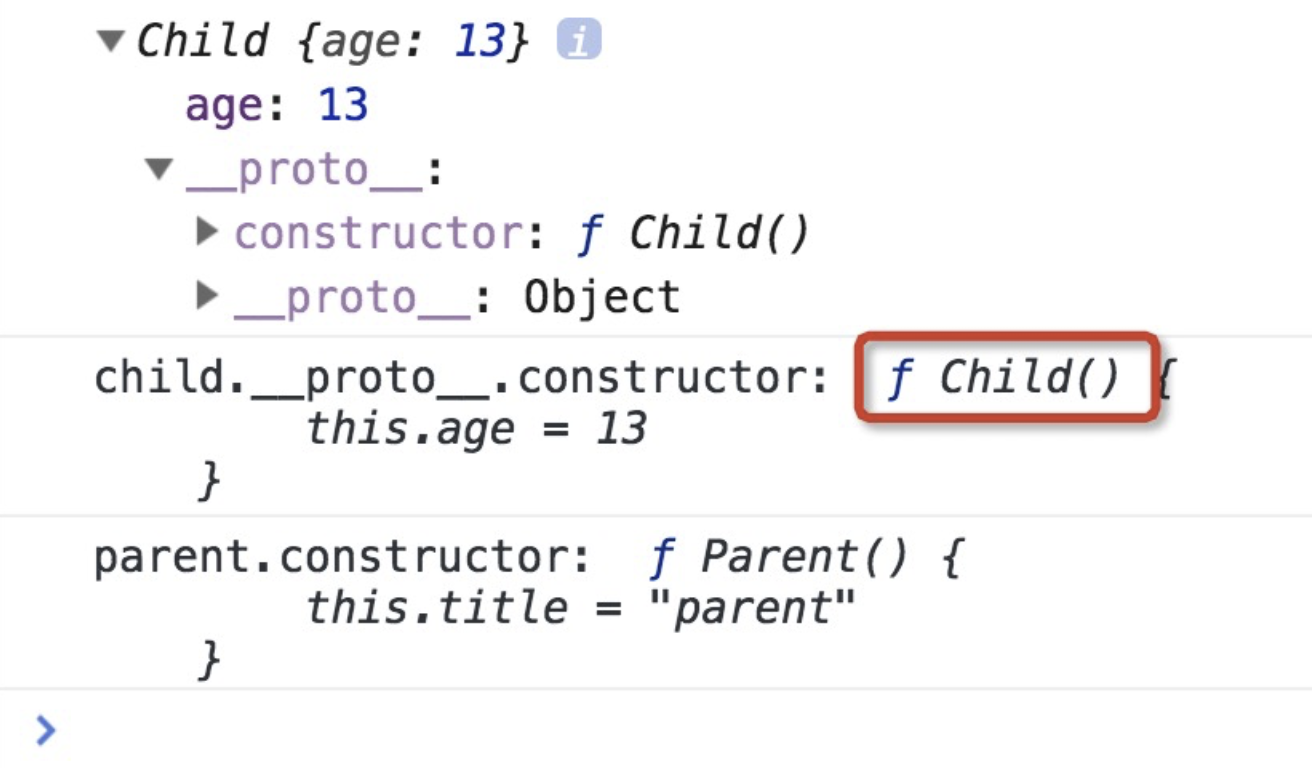Viewport: 1312px width, 768px height.
Task: Click the nested __proto__ property name
Action: (352, 297)
